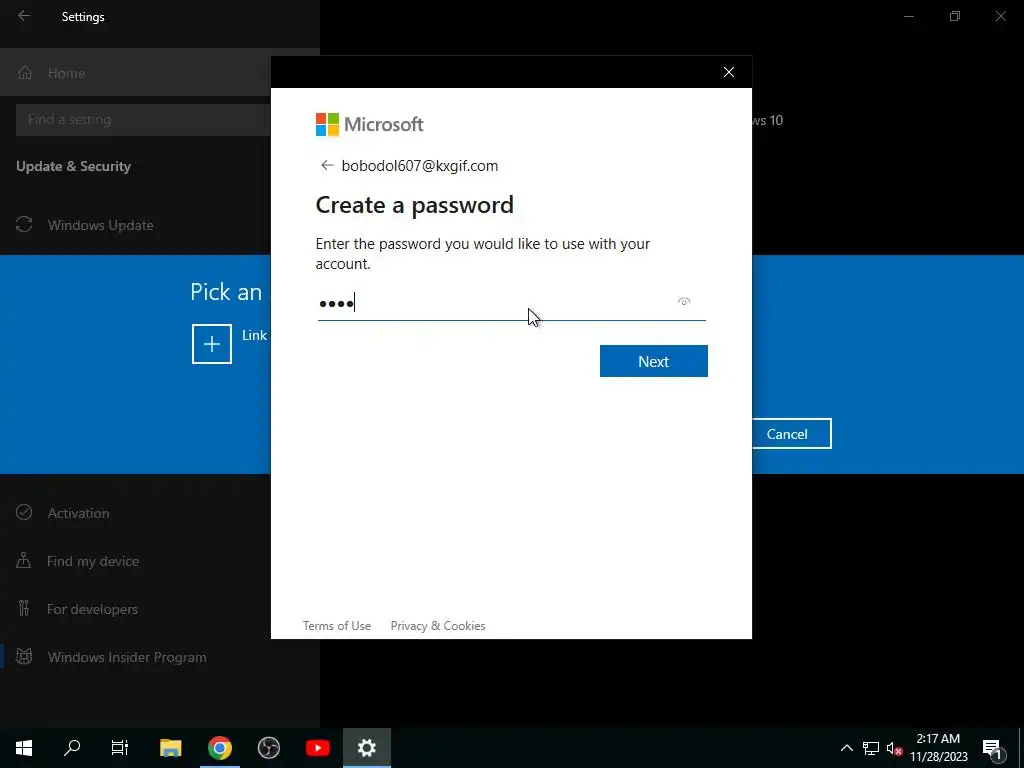The image size is (1024, 768).
Task: Close the Microsoft account dialog
Action: coord(729,72)
